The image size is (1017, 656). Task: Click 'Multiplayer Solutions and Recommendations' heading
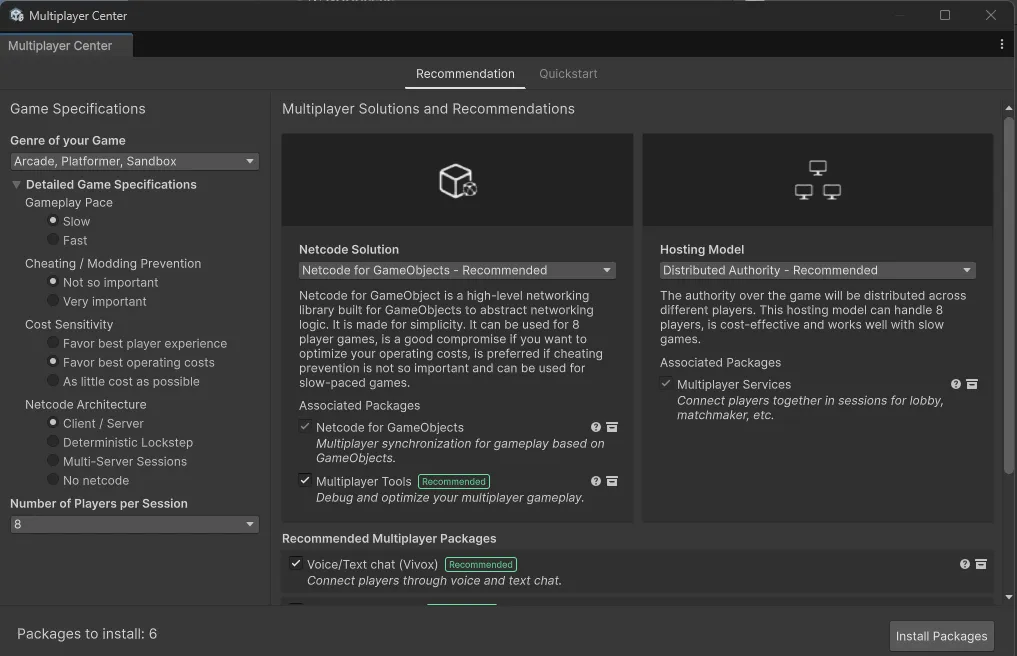[428, 109]
